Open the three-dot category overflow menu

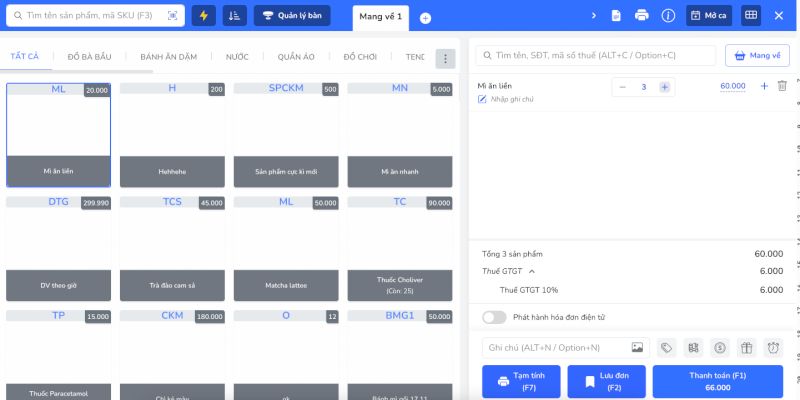click(445, 58)
